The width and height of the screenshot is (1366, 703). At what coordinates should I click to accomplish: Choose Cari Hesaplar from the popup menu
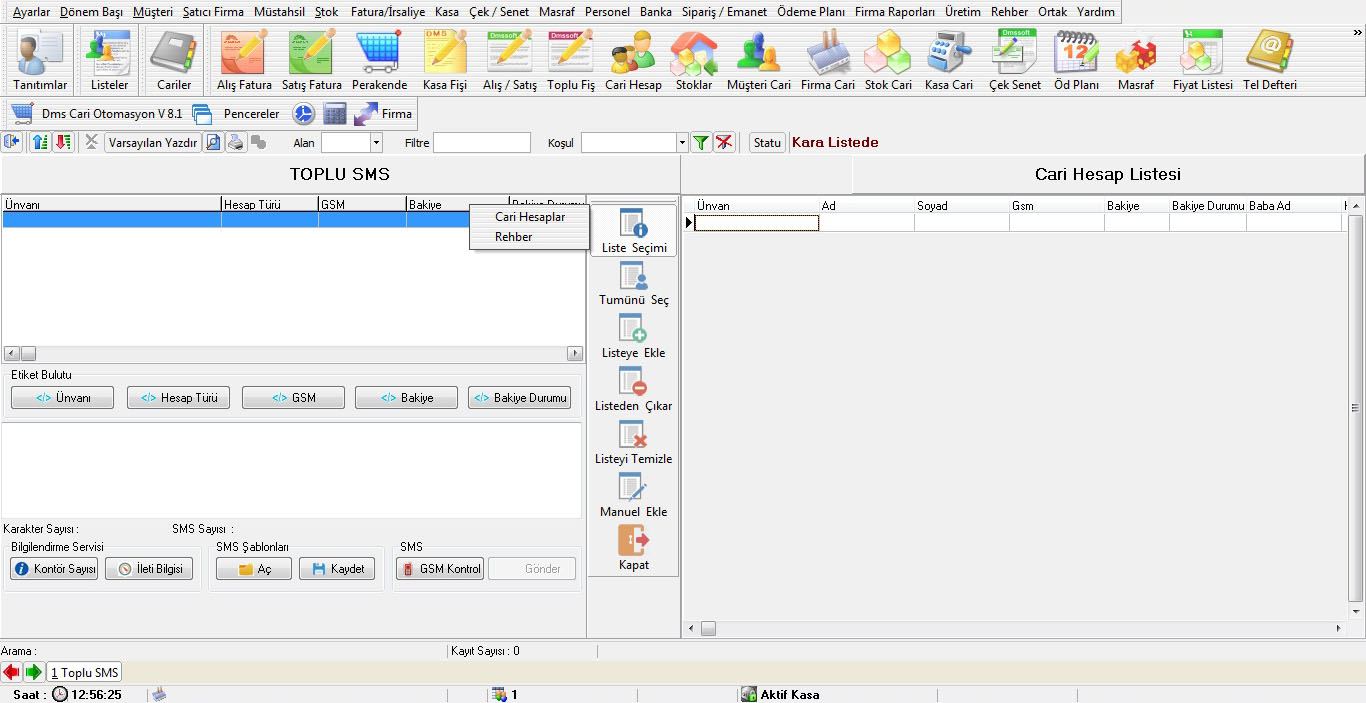point(530,217)
